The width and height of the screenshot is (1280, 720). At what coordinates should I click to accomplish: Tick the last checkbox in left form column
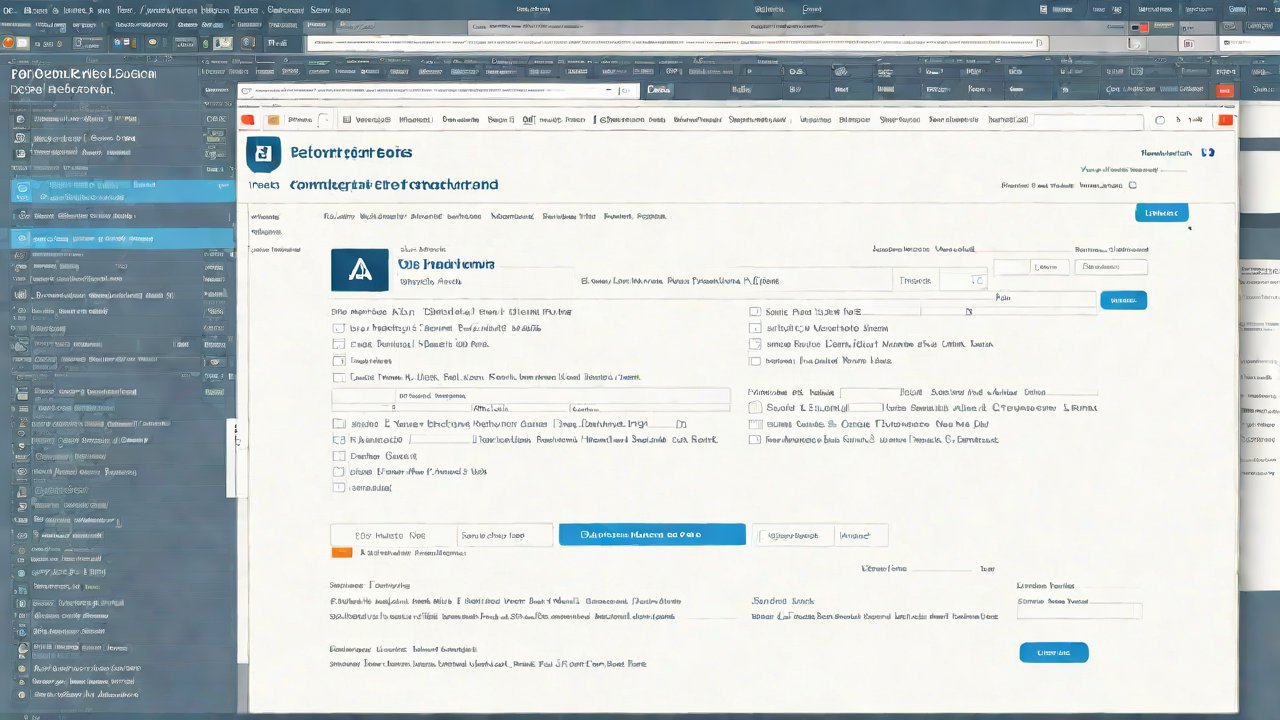click(339, 488)
